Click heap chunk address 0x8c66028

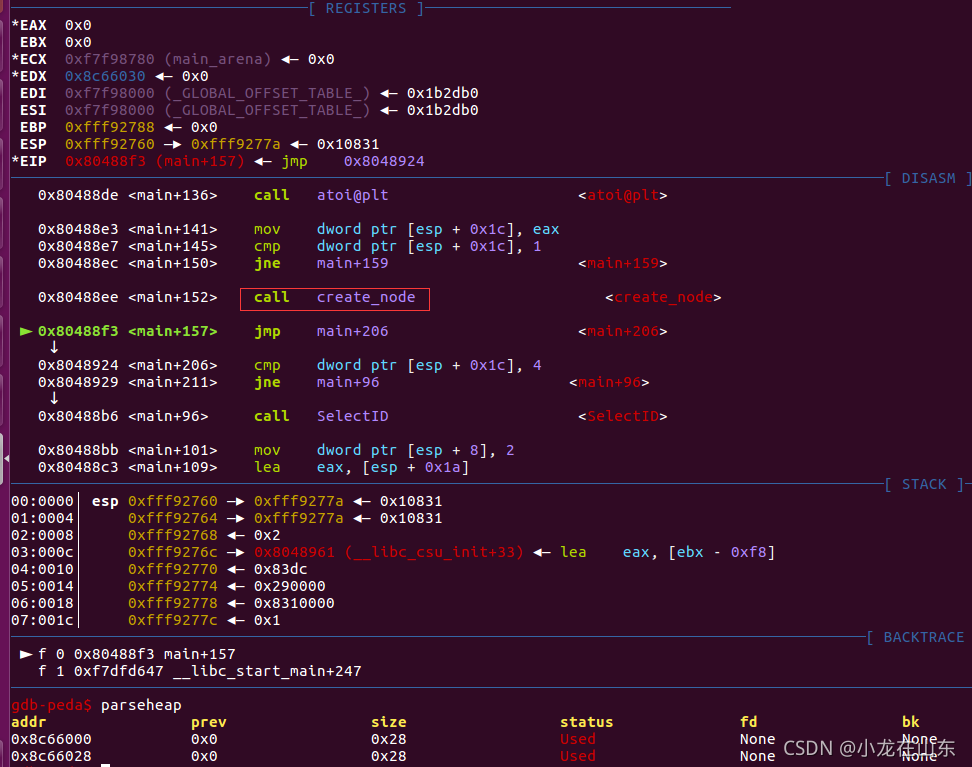click(x=51, y=756)
